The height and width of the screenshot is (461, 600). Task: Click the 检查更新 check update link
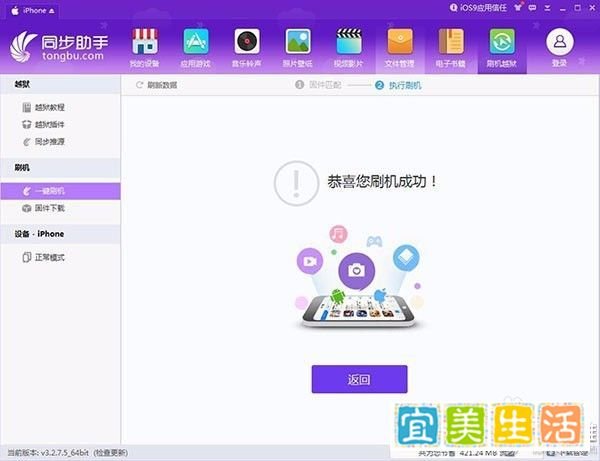pyautogui.click(x=111, y=453)
